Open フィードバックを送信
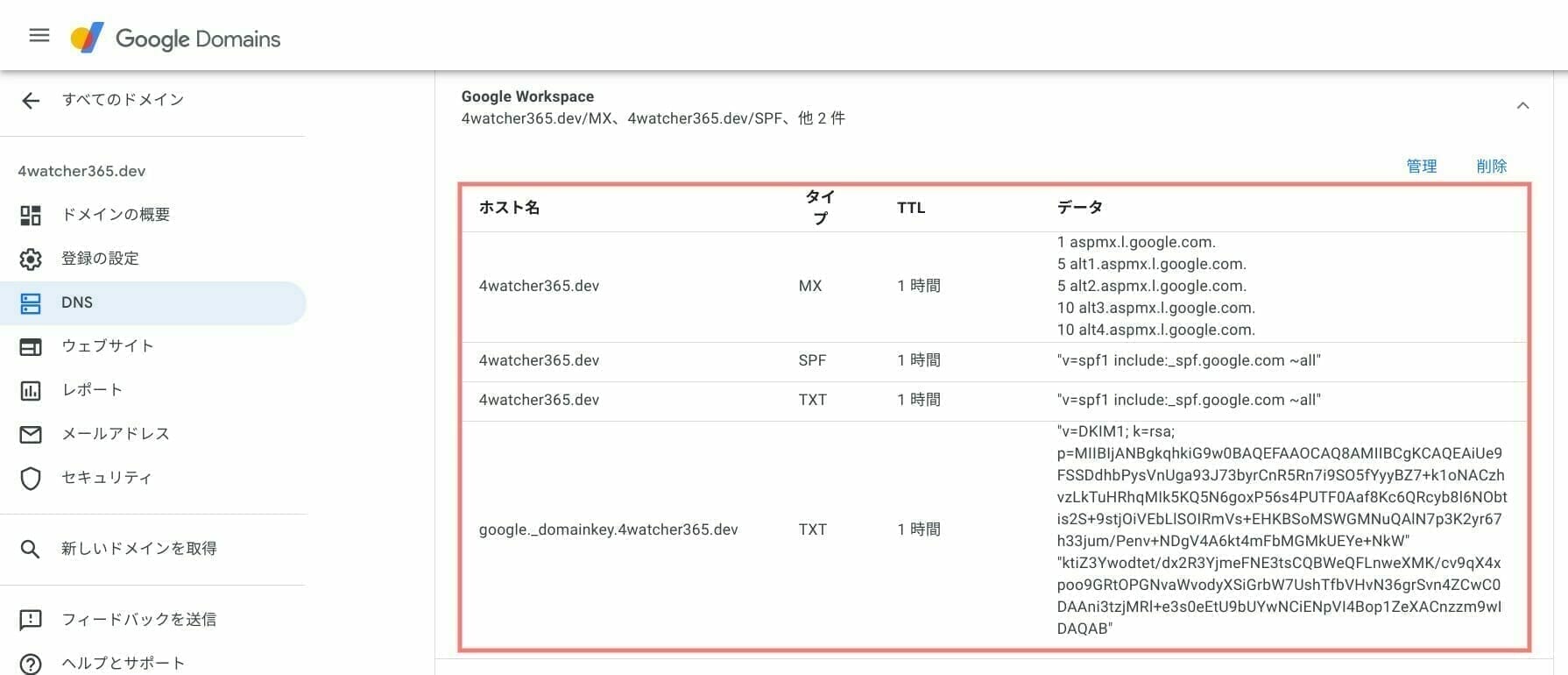Viewport: 1568px width, 675px height. tap(139, 619)
